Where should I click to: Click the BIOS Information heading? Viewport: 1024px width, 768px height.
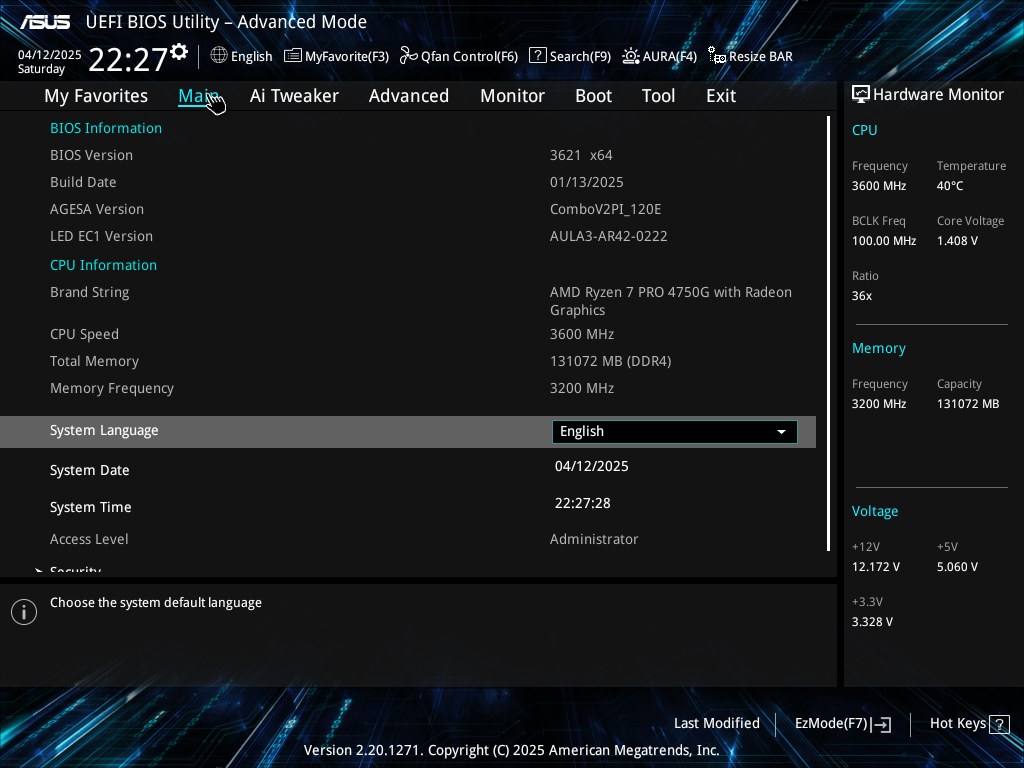(106, 128)
